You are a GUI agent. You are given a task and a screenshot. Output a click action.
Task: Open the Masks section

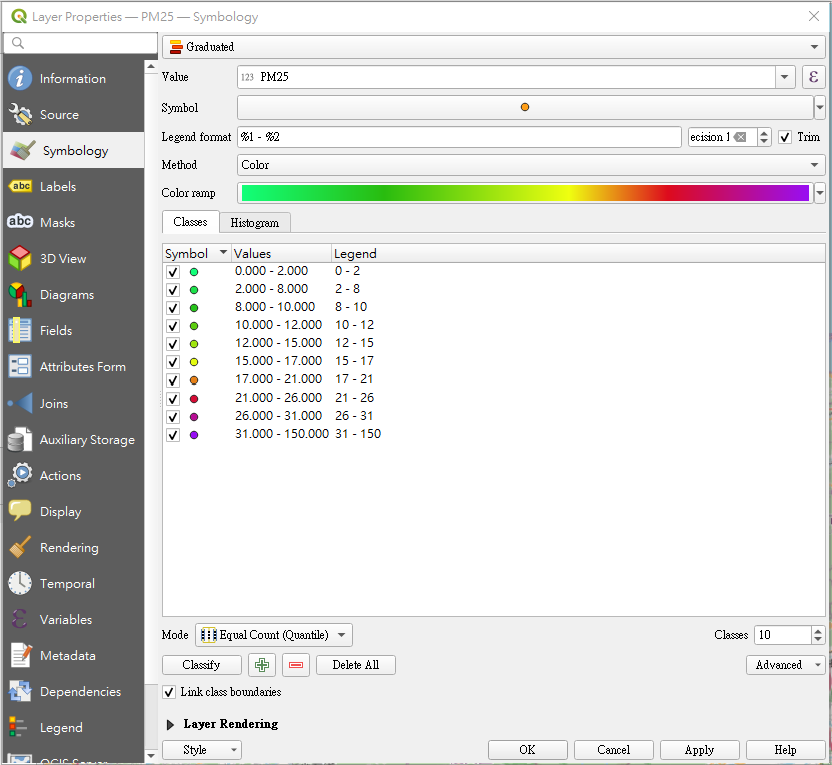(x=73, y=223)
